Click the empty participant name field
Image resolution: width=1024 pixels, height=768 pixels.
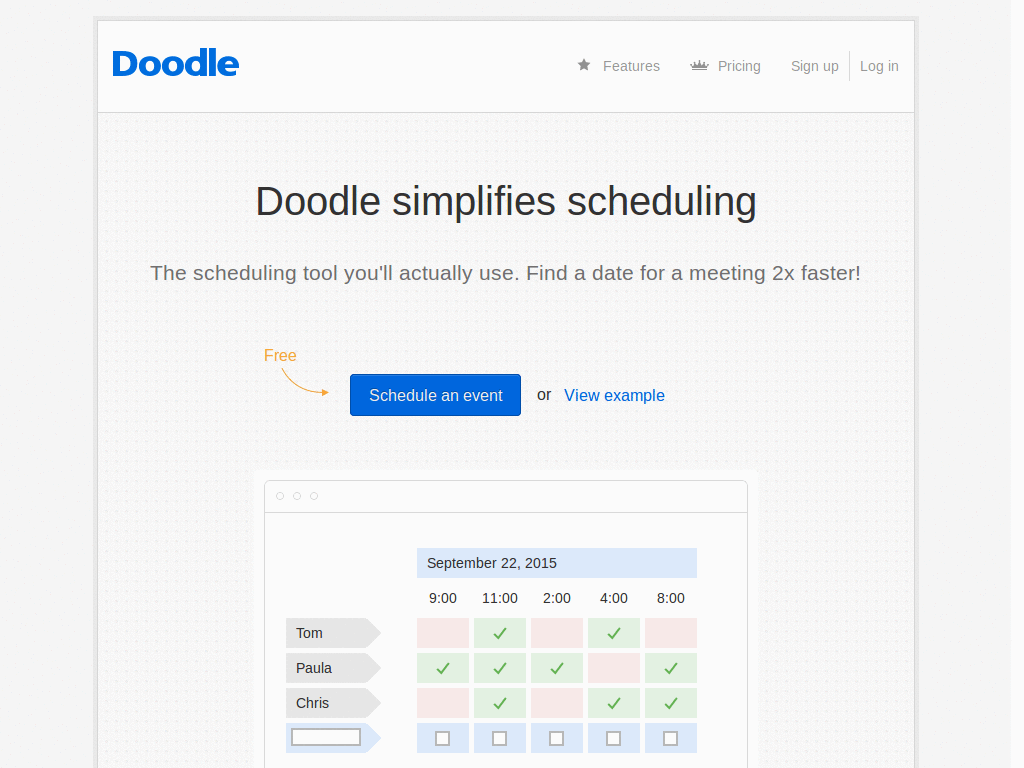326,737
